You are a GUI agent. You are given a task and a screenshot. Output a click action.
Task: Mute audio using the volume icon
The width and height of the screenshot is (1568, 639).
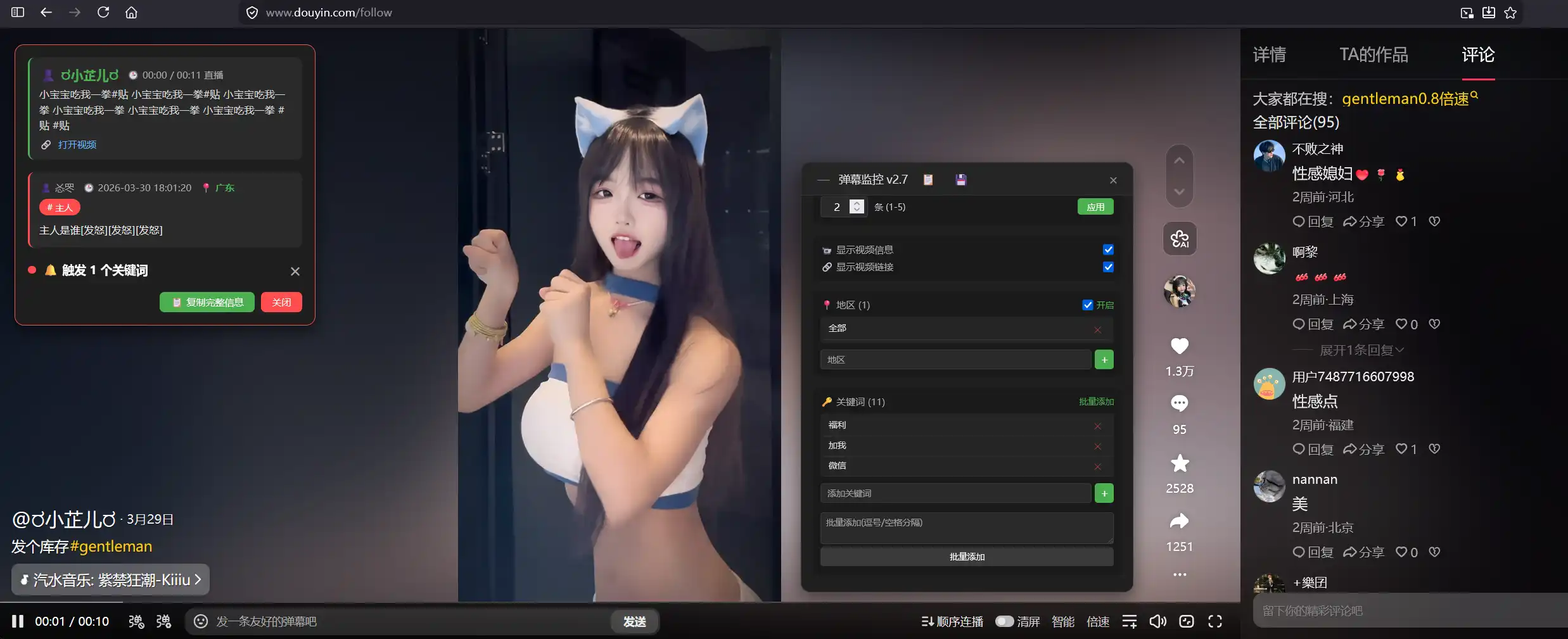pos(1157,621)
